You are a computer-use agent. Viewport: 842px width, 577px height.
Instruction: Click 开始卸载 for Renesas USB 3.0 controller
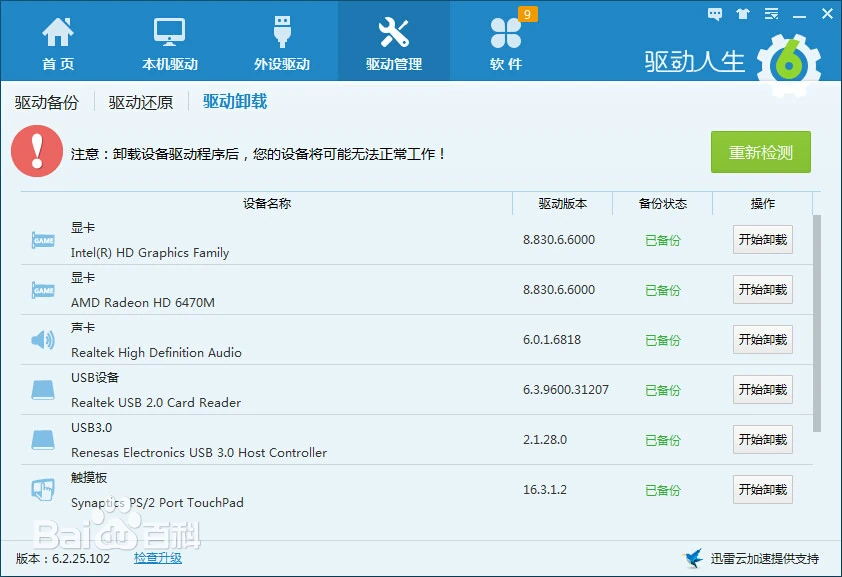(762, 439)
